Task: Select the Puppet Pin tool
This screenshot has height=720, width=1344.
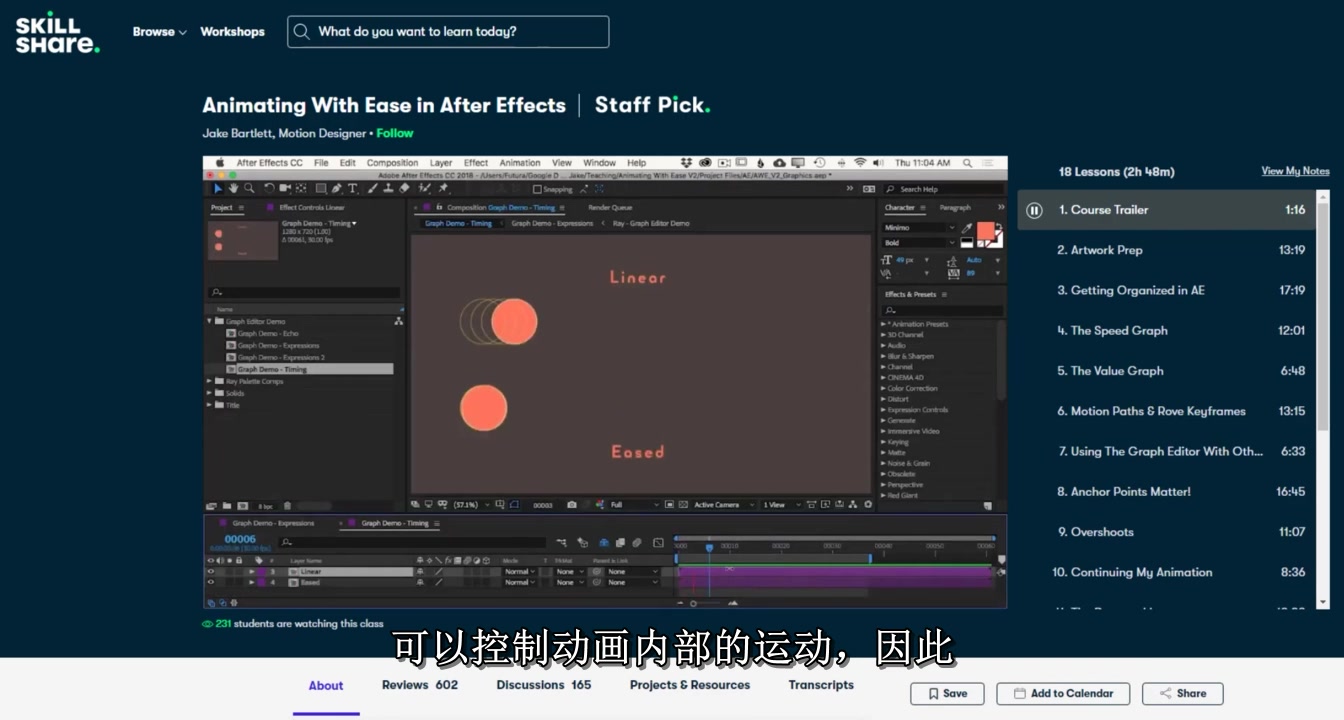Action: 443,188
